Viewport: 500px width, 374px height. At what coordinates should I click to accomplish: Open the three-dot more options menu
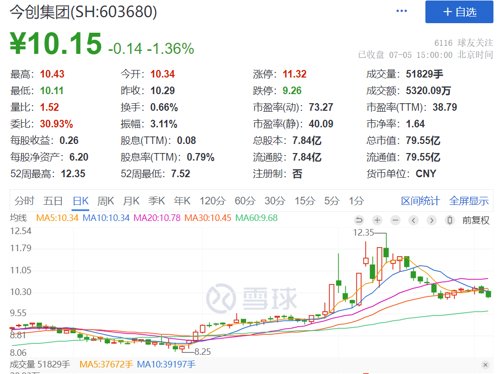coord(402,11)
